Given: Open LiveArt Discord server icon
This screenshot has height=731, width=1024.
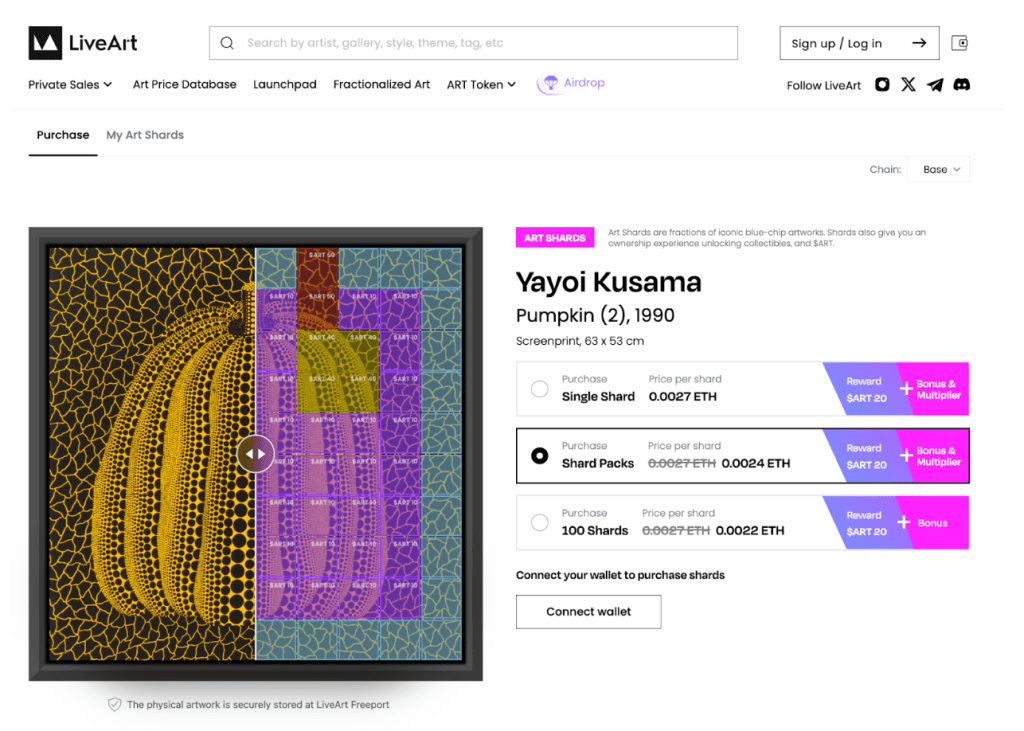Looking at the screenshot, I should pos(961,84).
